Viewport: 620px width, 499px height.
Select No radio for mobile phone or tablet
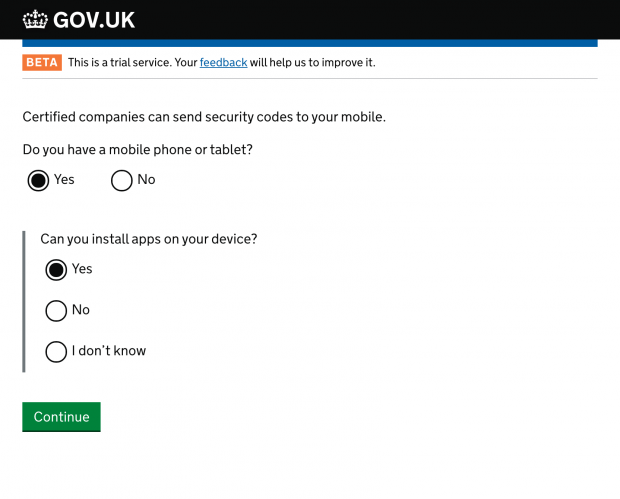pos(121,181)
